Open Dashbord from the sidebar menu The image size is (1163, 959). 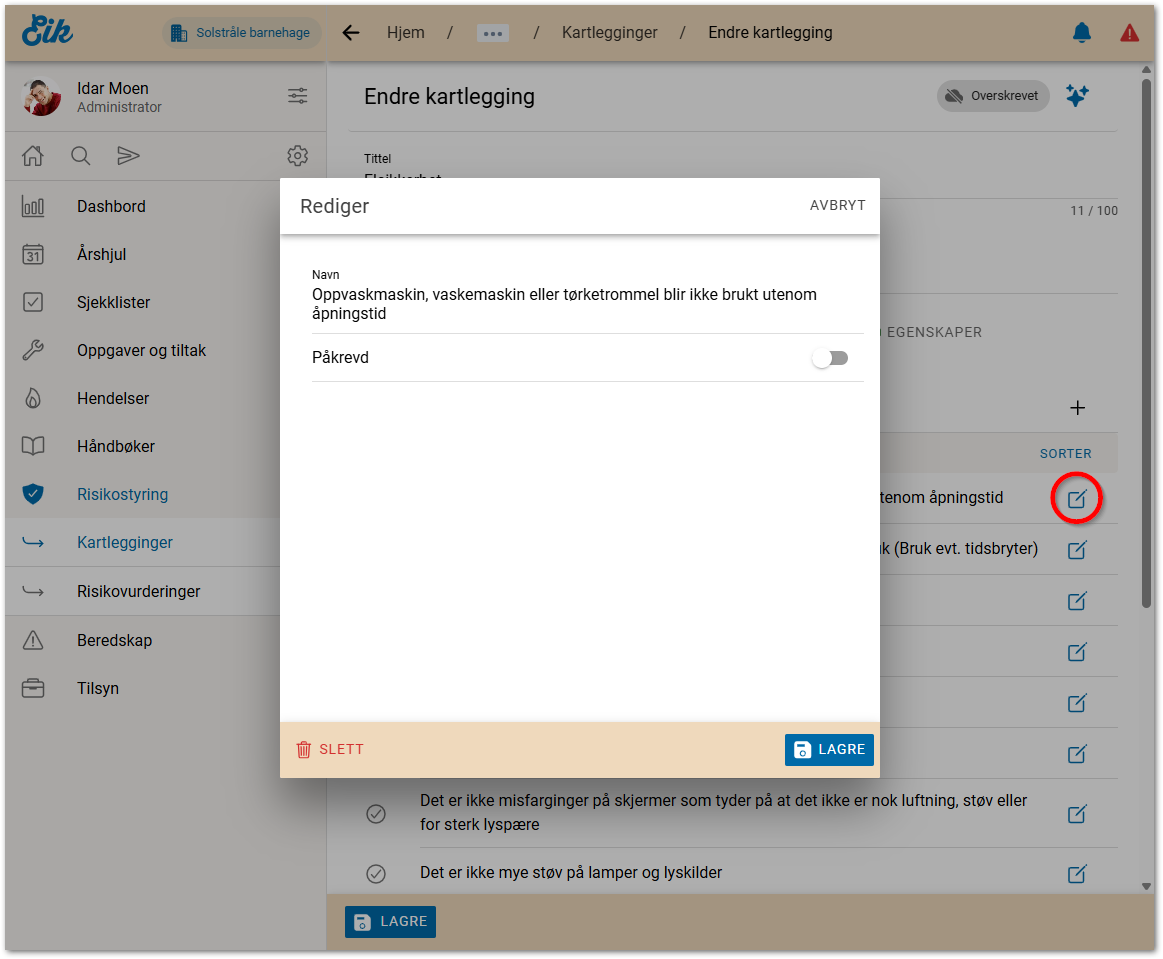[111, 206]
